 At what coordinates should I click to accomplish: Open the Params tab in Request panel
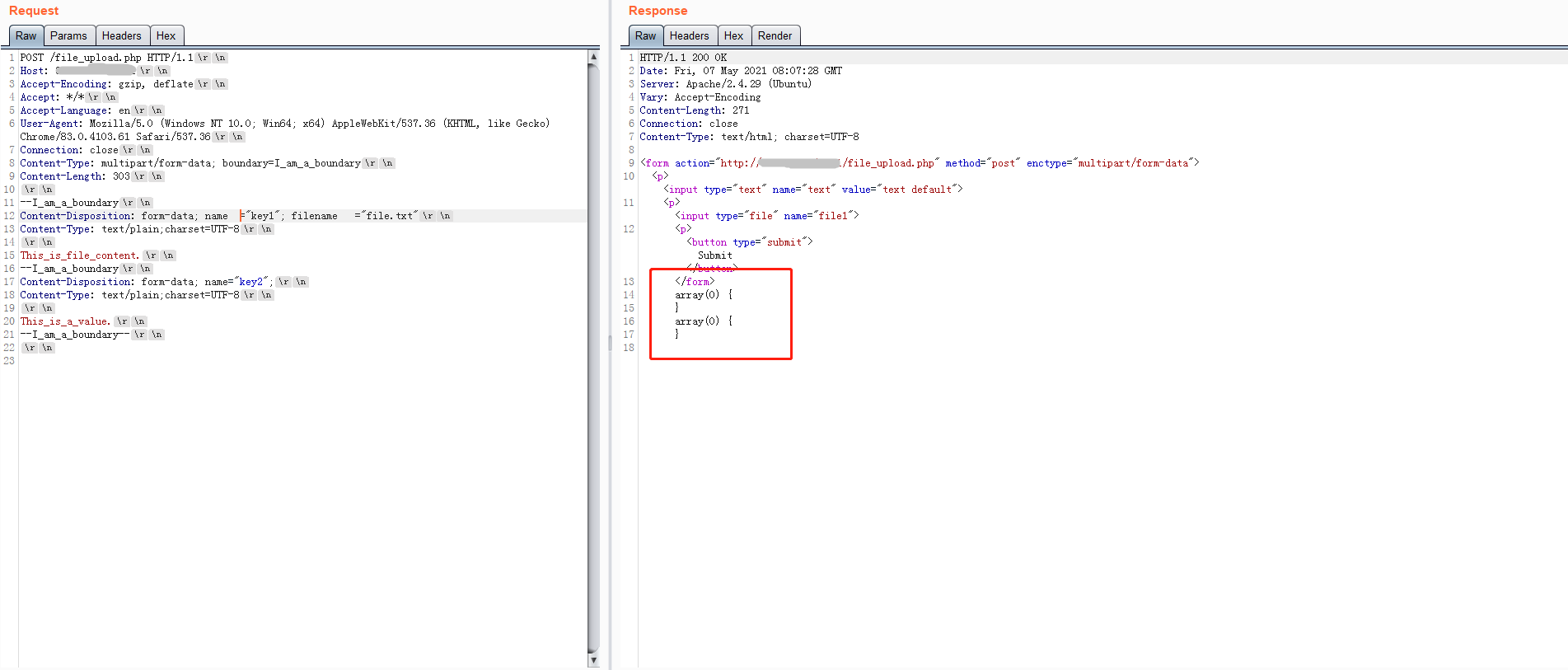[68, 35]
